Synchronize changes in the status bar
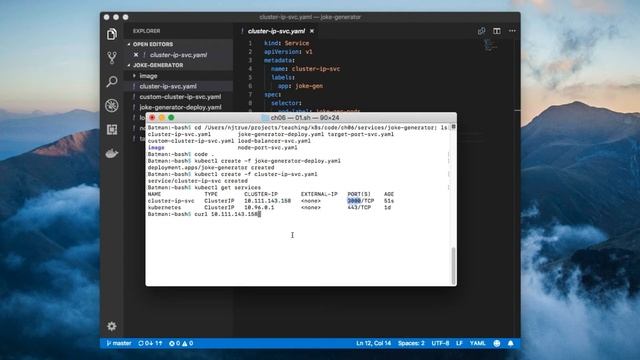640x360 pixels. tap(150, 343)
